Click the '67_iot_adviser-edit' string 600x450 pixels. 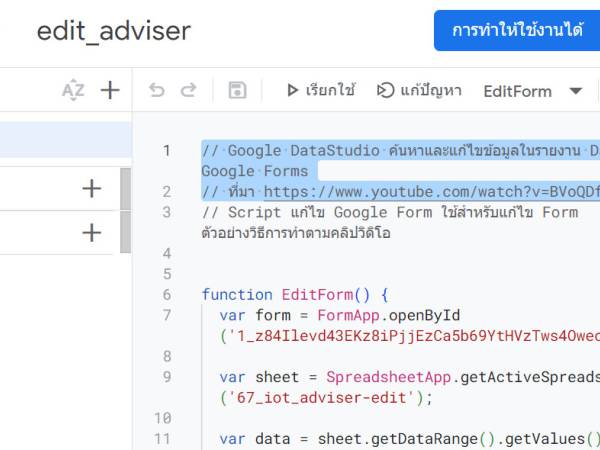[321, 398]
